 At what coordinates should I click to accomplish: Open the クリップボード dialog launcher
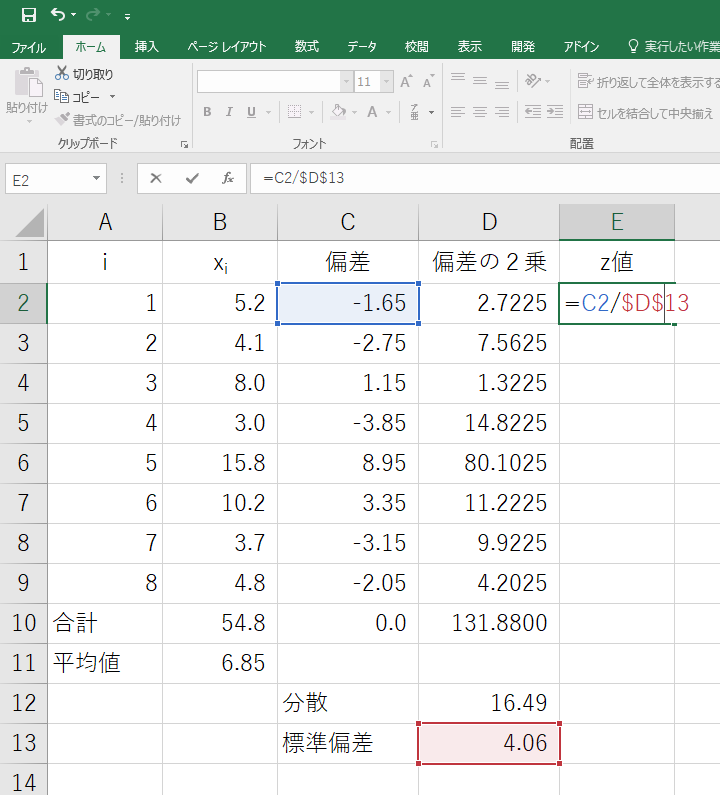point(184,144)
